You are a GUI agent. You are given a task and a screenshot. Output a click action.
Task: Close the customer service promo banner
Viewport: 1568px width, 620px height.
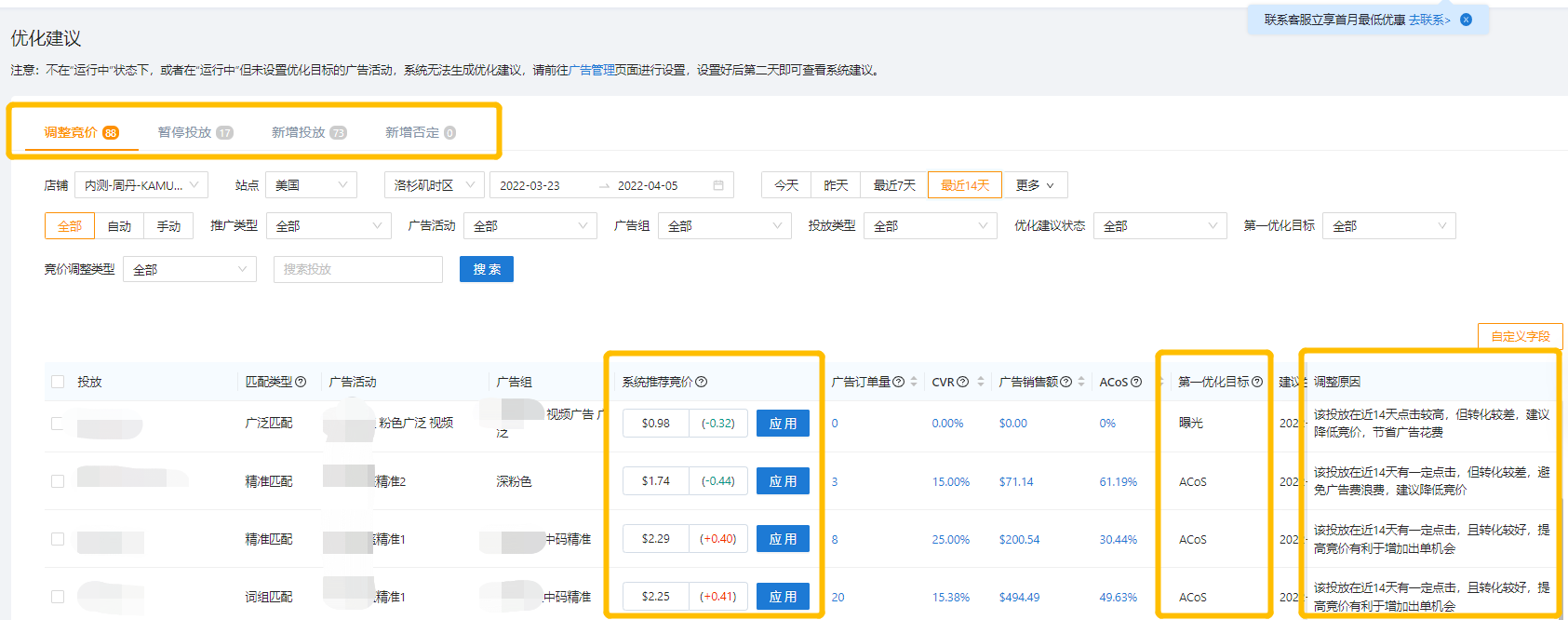click(1466, 20)
